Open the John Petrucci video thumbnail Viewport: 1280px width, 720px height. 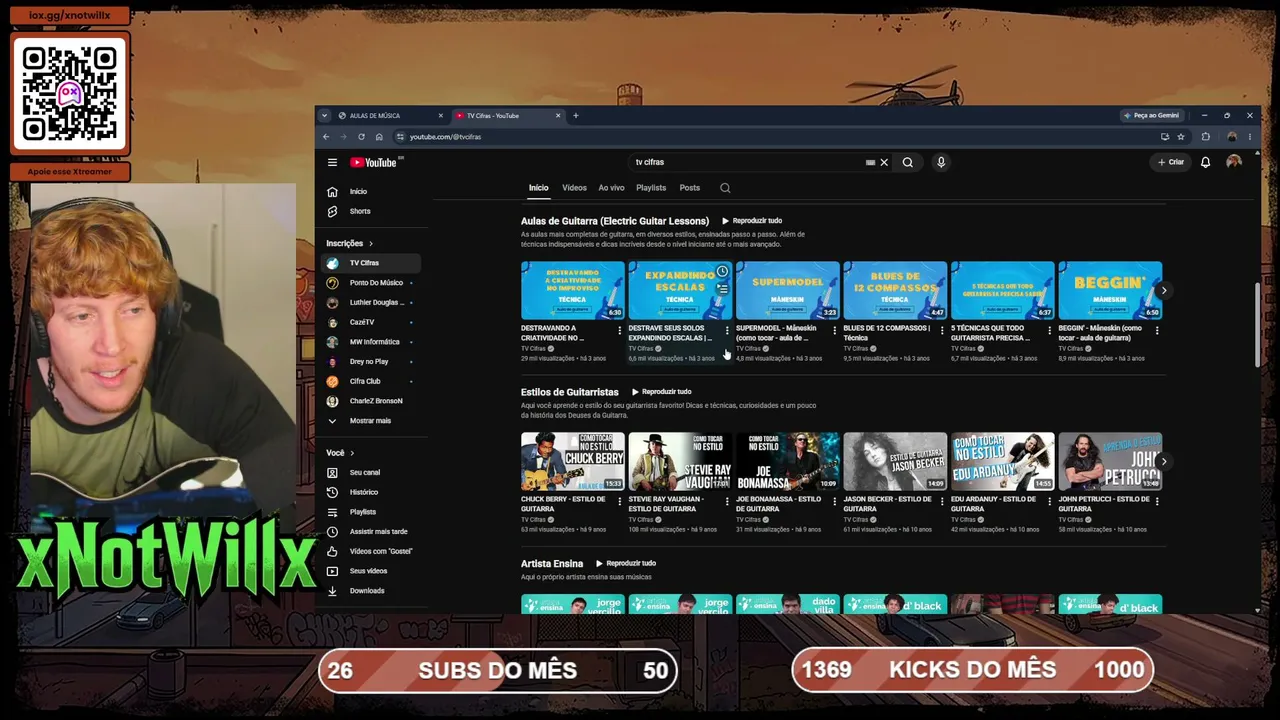pyautogui.click(x=1110, y=461)
